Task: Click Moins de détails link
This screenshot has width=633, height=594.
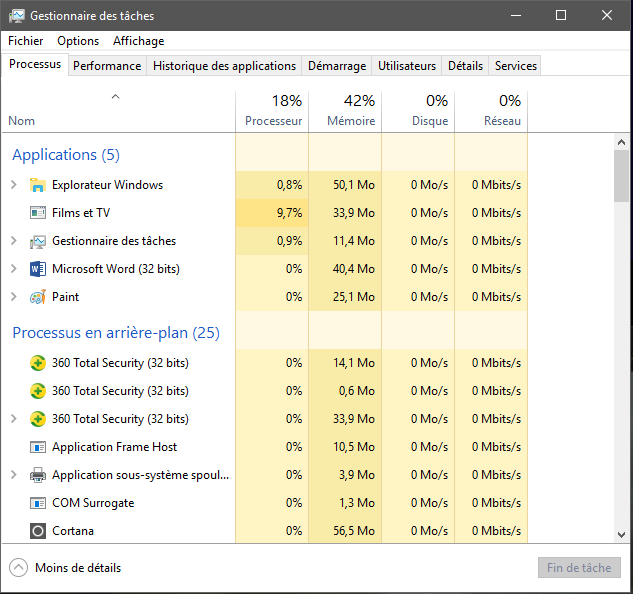Action: click(78, 568)
